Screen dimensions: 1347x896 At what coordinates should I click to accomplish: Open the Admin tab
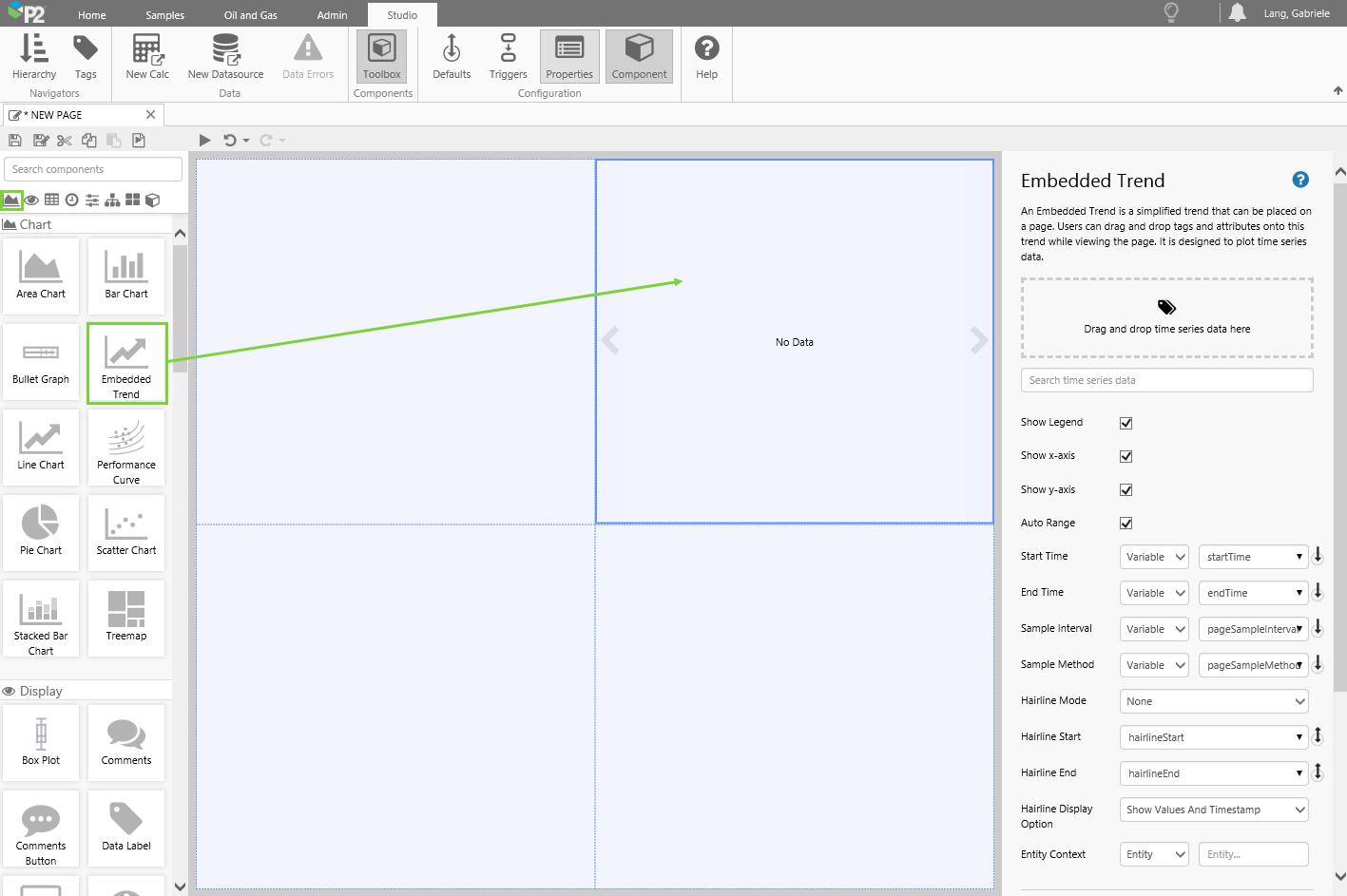332,15
